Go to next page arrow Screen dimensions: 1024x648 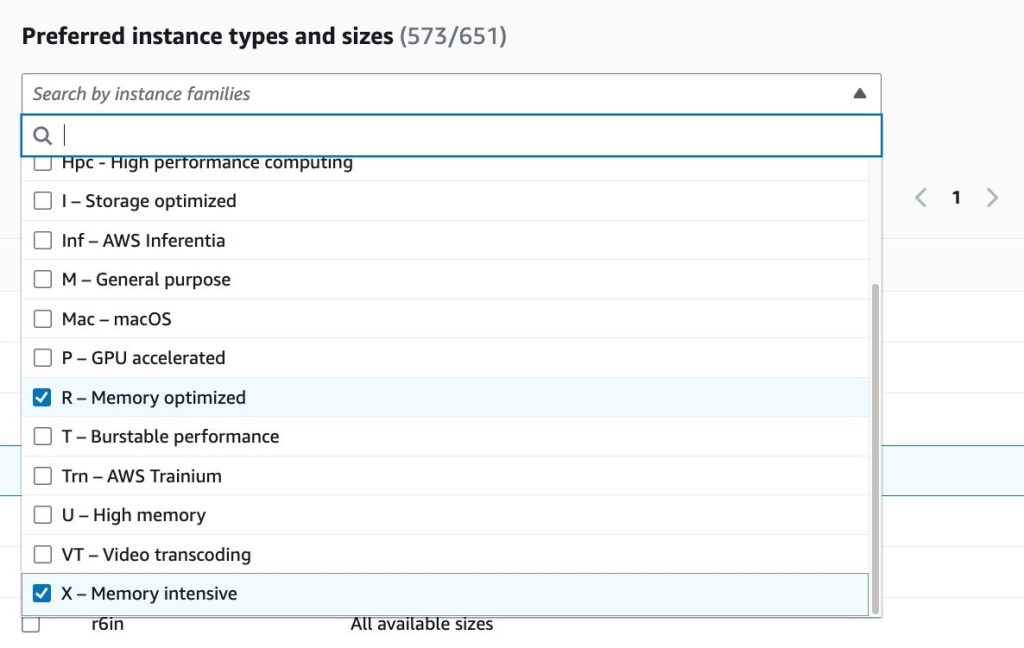(992, 197)
